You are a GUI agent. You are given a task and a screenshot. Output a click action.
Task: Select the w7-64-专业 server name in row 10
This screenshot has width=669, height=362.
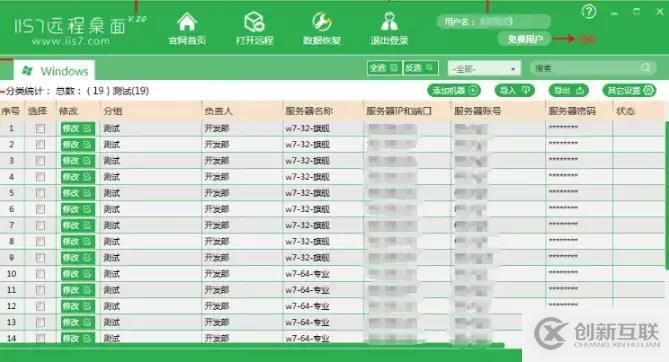pos(307,274)
